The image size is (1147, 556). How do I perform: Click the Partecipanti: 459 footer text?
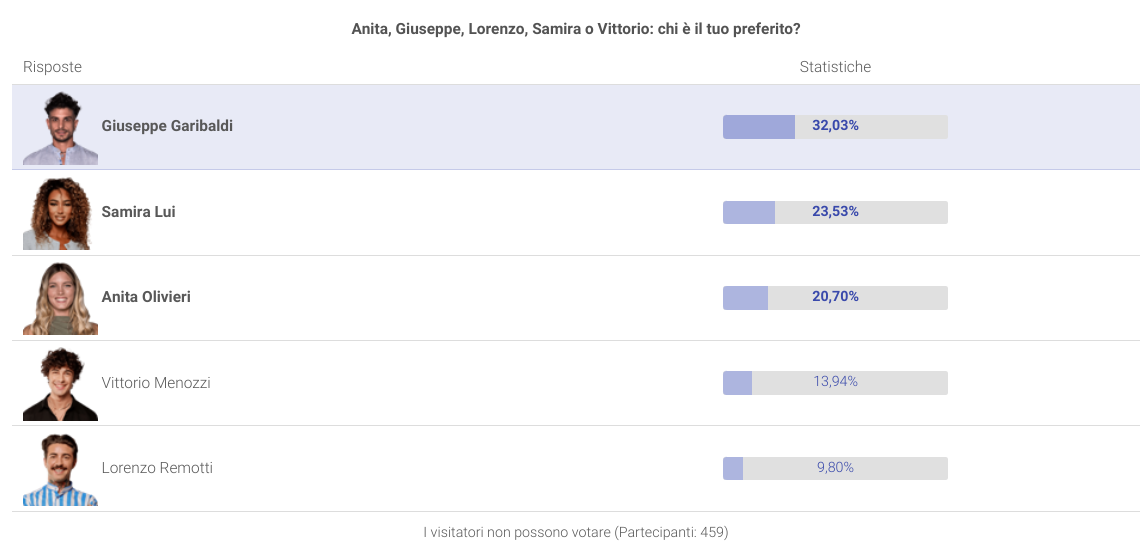672,533
